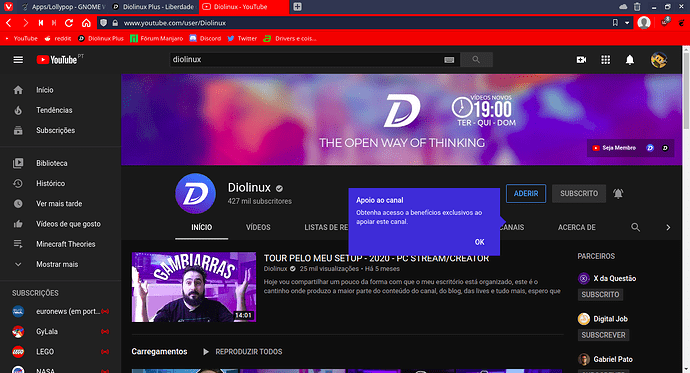
Task: Go forward in browser history
Action: pyautogui.click(x=25, y=23)
